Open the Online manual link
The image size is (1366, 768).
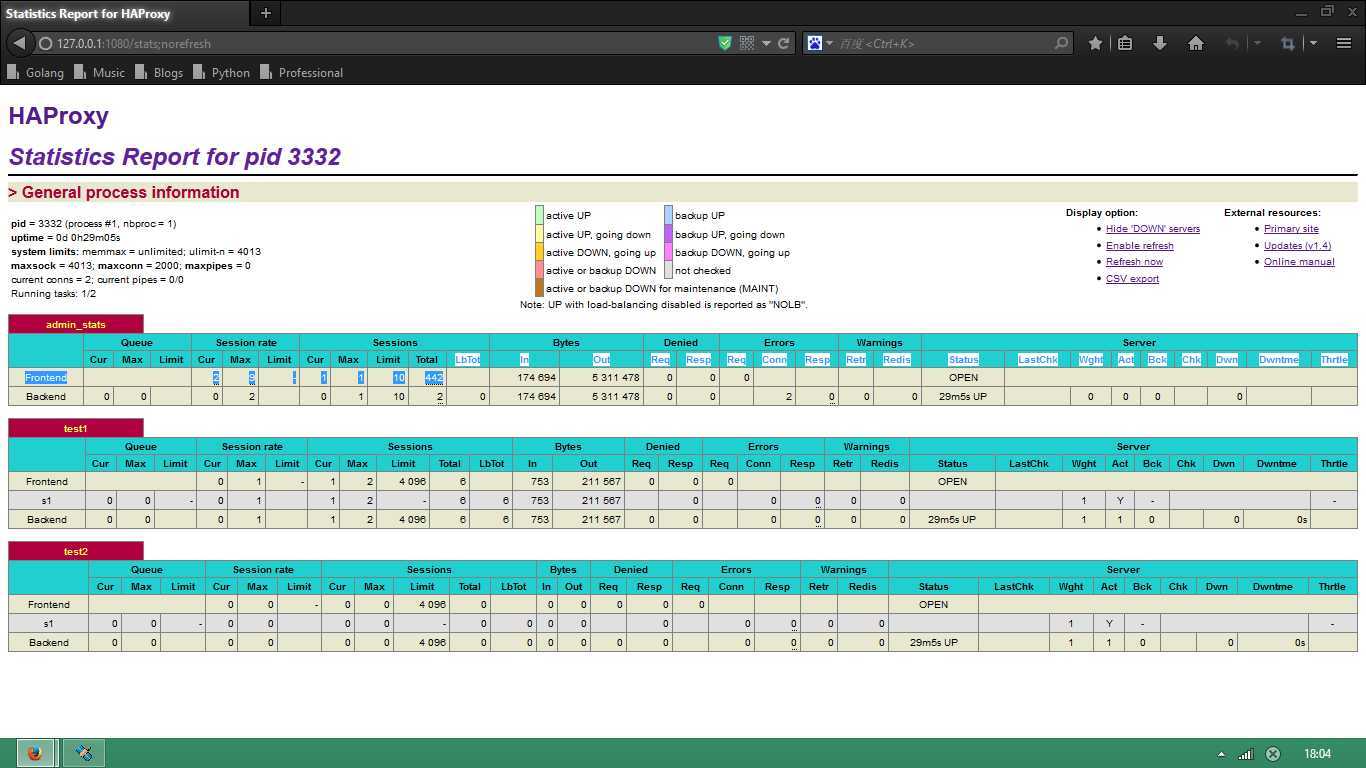coord(1299,262)
